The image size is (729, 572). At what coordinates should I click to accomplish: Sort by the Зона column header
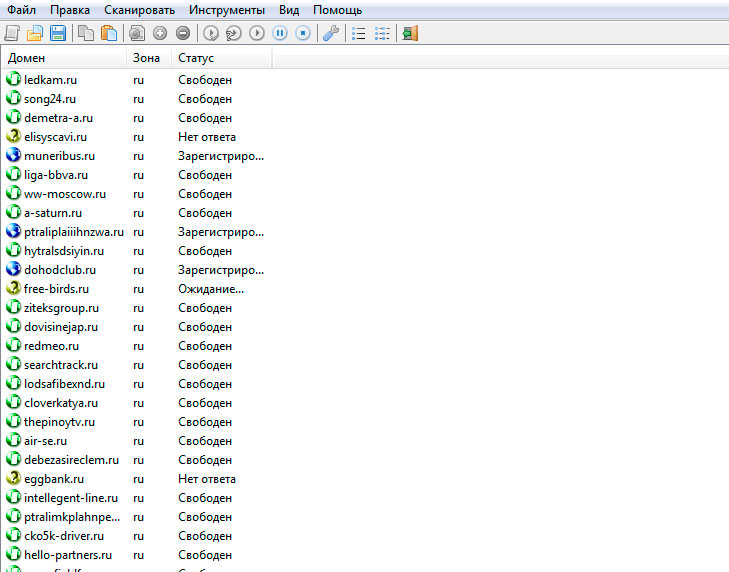point(149,58)
